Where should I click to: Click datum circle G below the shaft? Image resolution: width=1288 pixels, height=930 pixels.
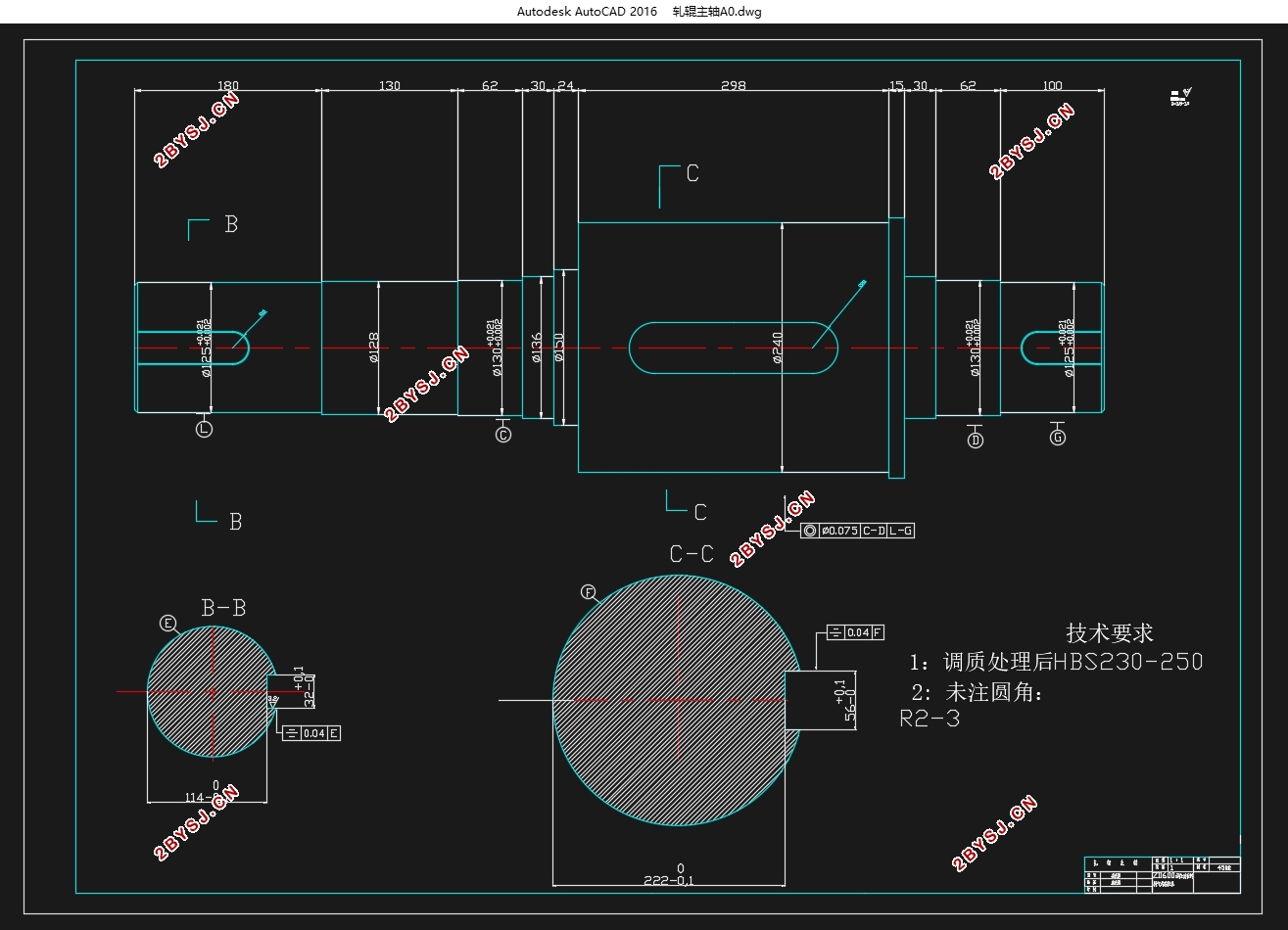point(1058,438)
